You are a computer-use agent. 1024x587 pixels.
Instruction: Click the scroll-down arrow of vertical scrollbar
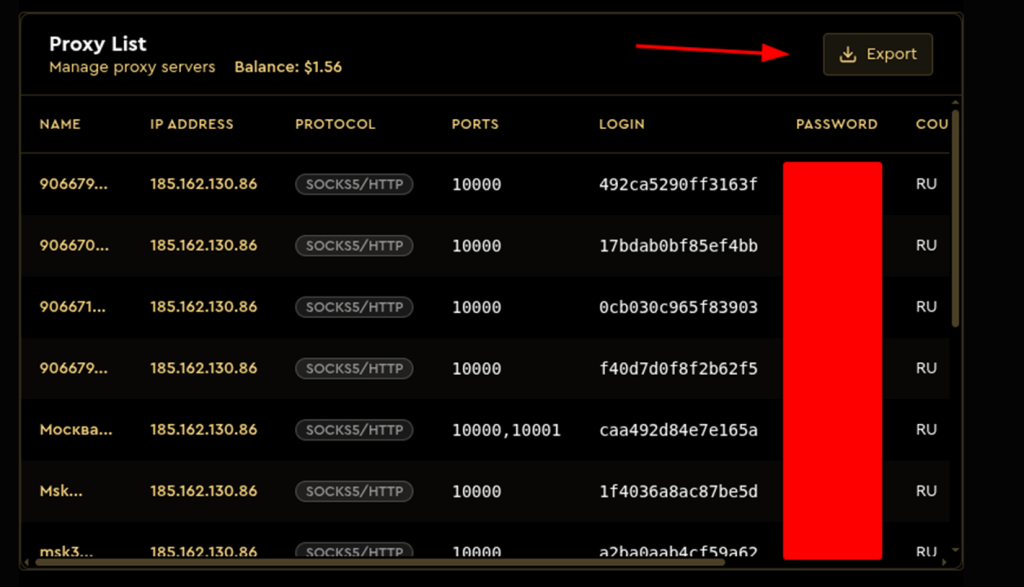(955, 550)
